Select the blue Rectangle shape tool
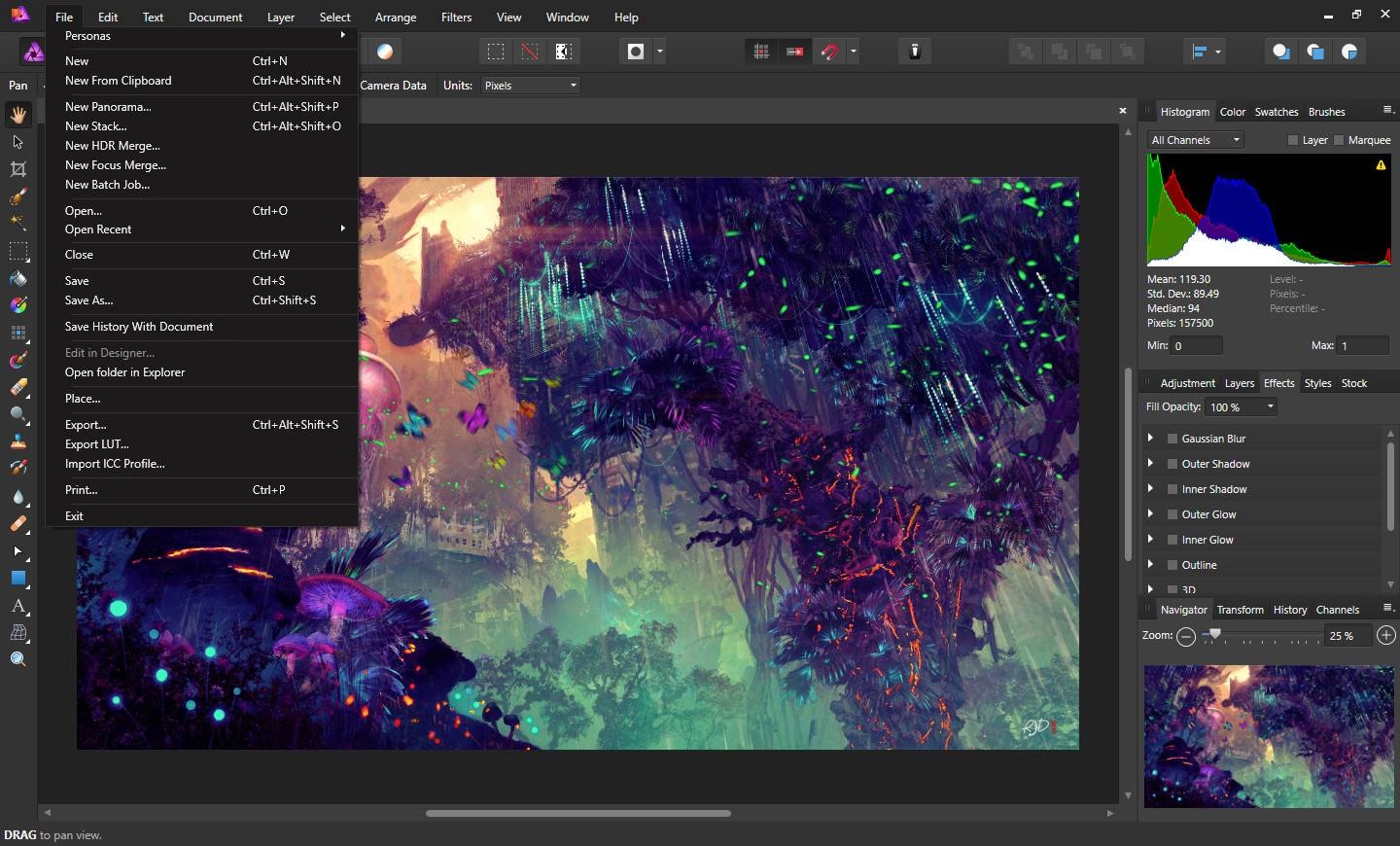Image resolution: width=1400 pixels, height=846 pixels. click(17, 579)
